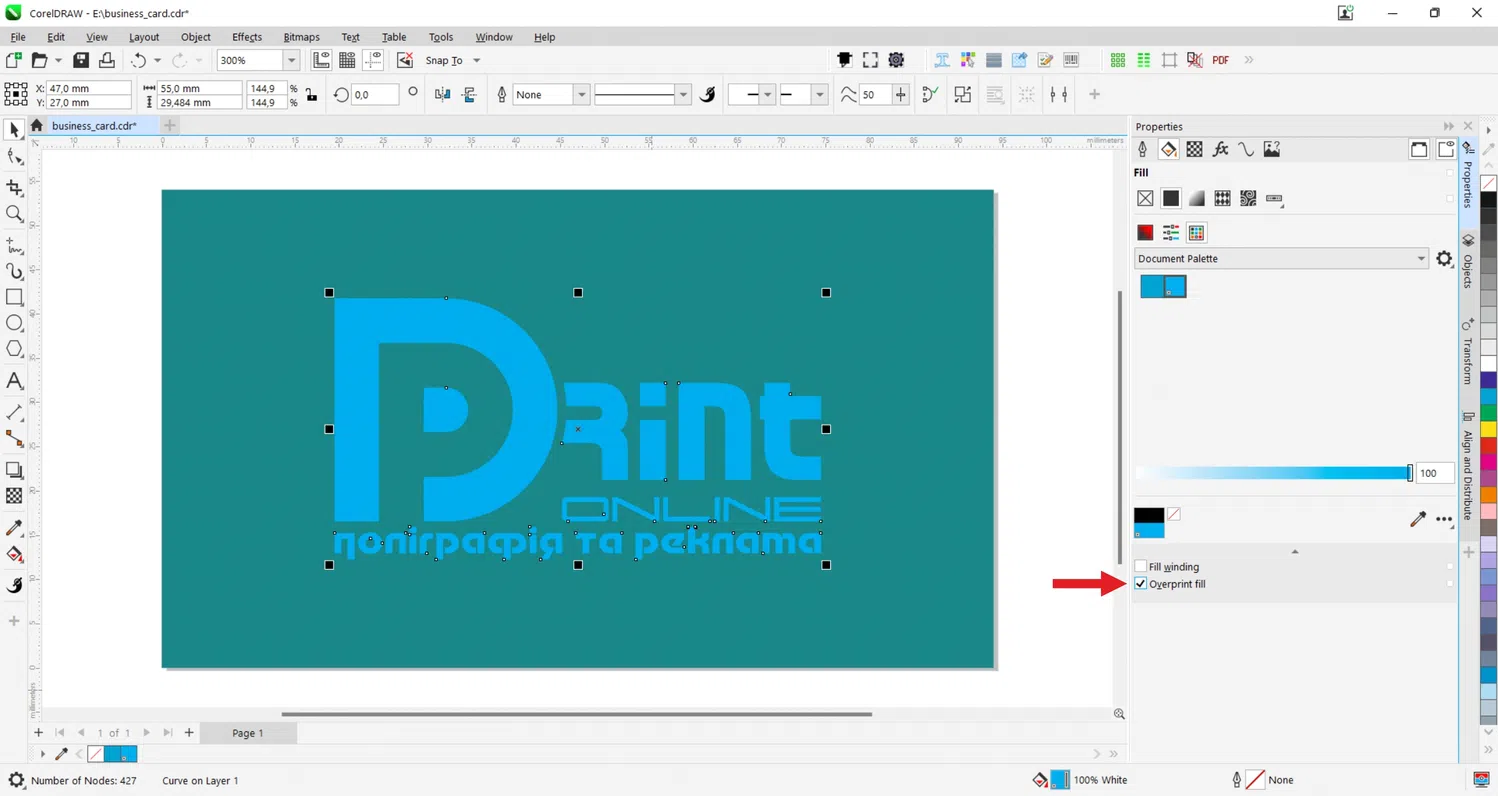Open the Tools menu
This screenshot has height=796, width=1498.
click(441, 37)
